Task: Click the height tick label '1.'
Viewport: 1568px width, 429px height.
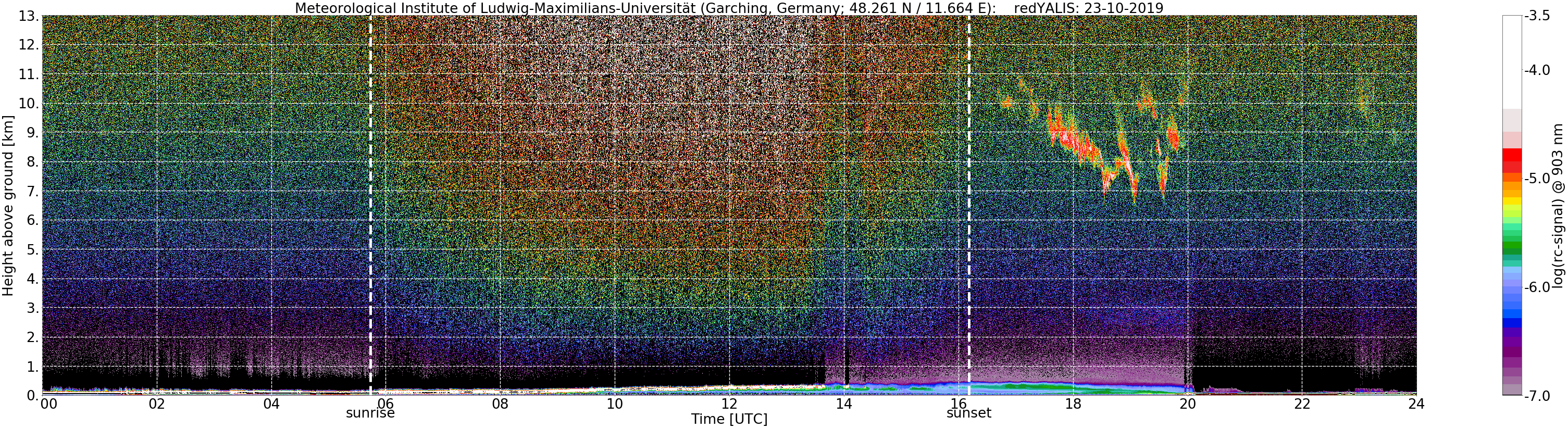Action: (32, 367)
